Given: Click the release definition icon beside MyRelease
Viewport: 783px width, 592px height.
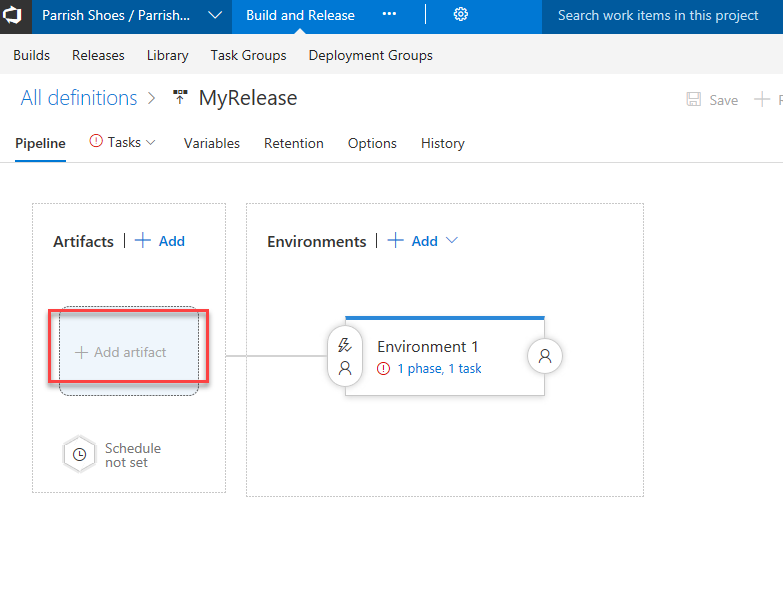Looking at the screenshot, I should click(180, 98).
